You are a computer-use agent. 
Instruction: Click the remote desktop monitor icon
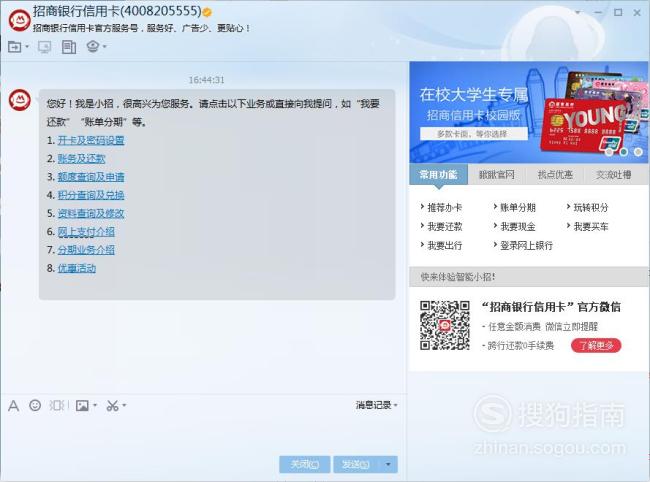point(44,47)
